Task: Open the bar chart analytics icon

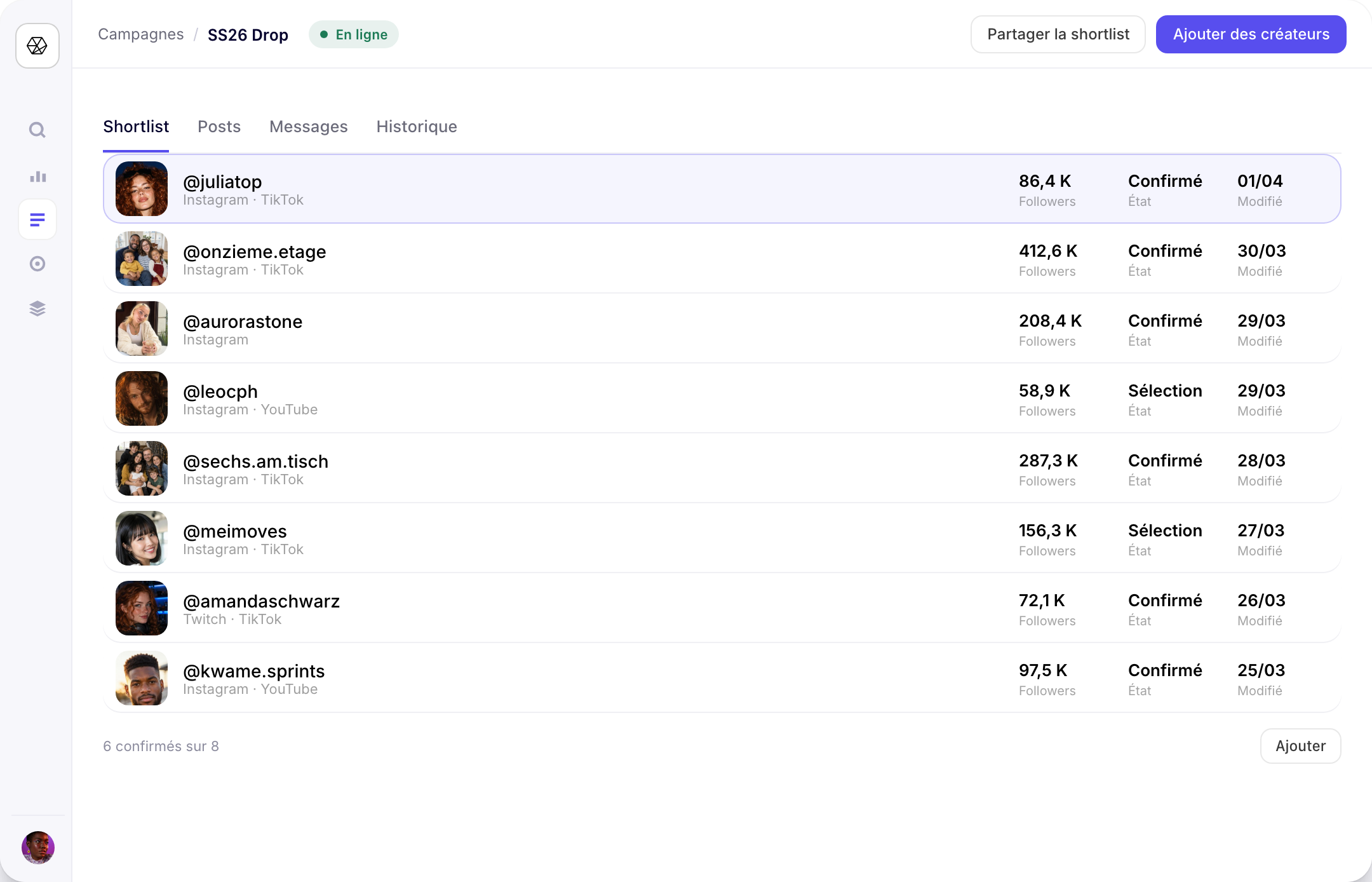Action: (37, 176)
